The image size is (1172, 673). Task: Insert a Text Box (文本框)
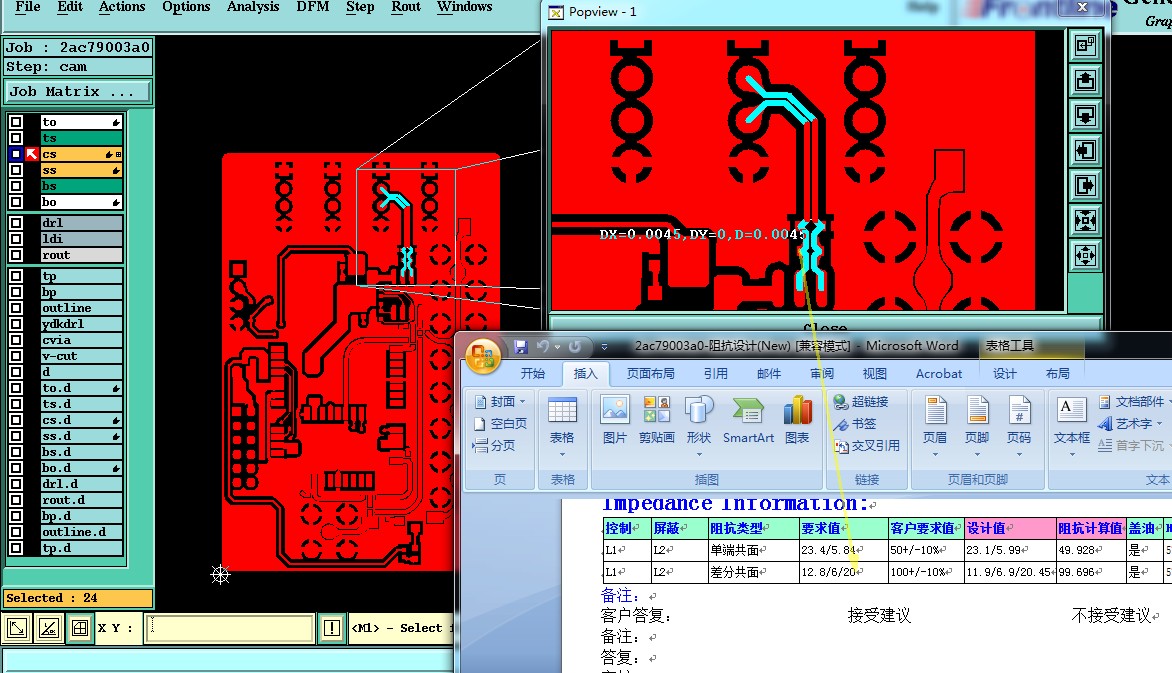click(x=1072, y=426)
